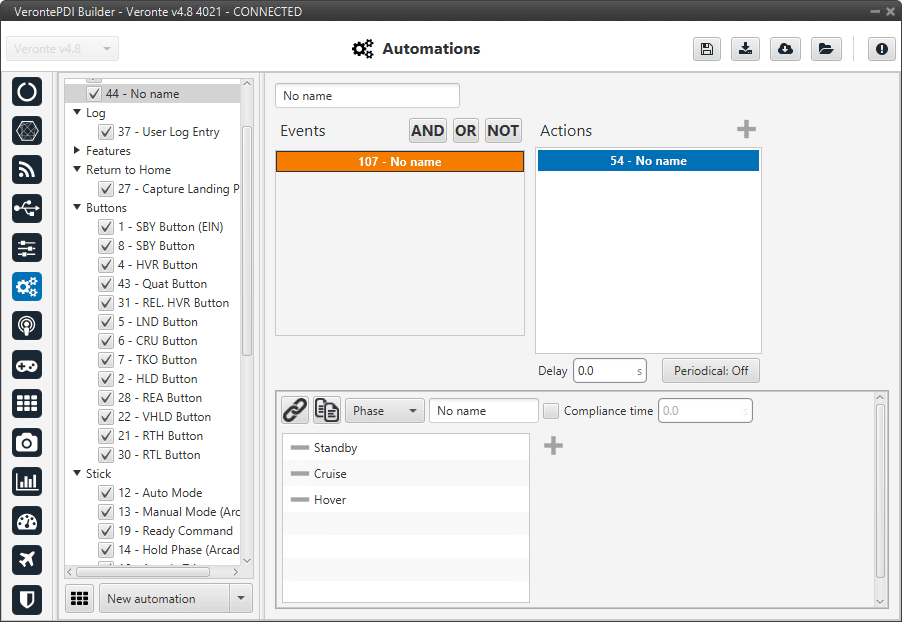This screenshot has height=622, width=902.
Task: Select the 21 - RTH Button automation
Action: pyautogui.click(x=160, y=436)
